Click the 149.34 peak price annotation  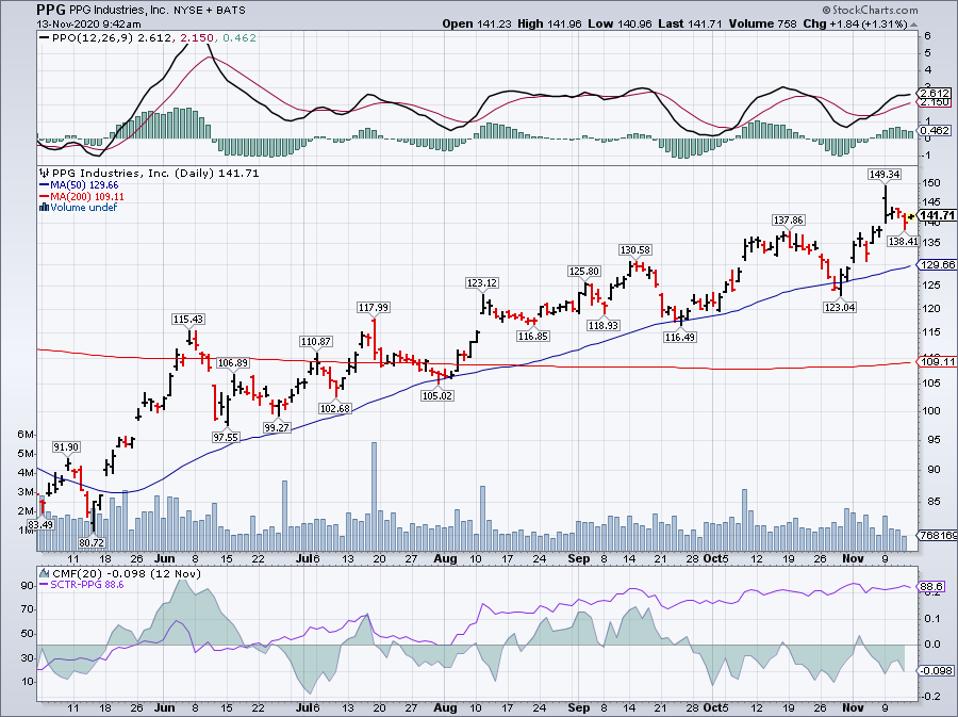tap(885, 174)
